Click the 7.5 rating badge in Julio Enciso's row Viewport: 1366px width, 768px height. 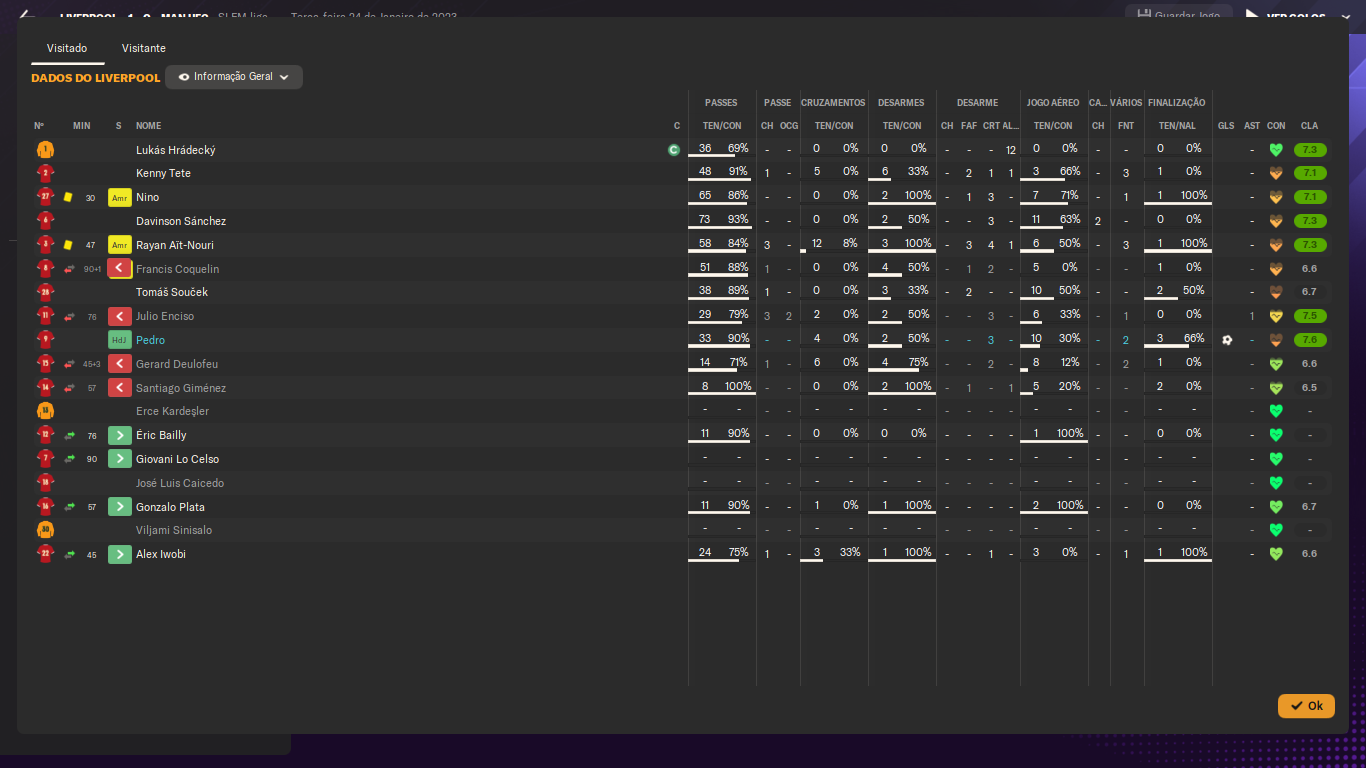(x=1309, y=316)
